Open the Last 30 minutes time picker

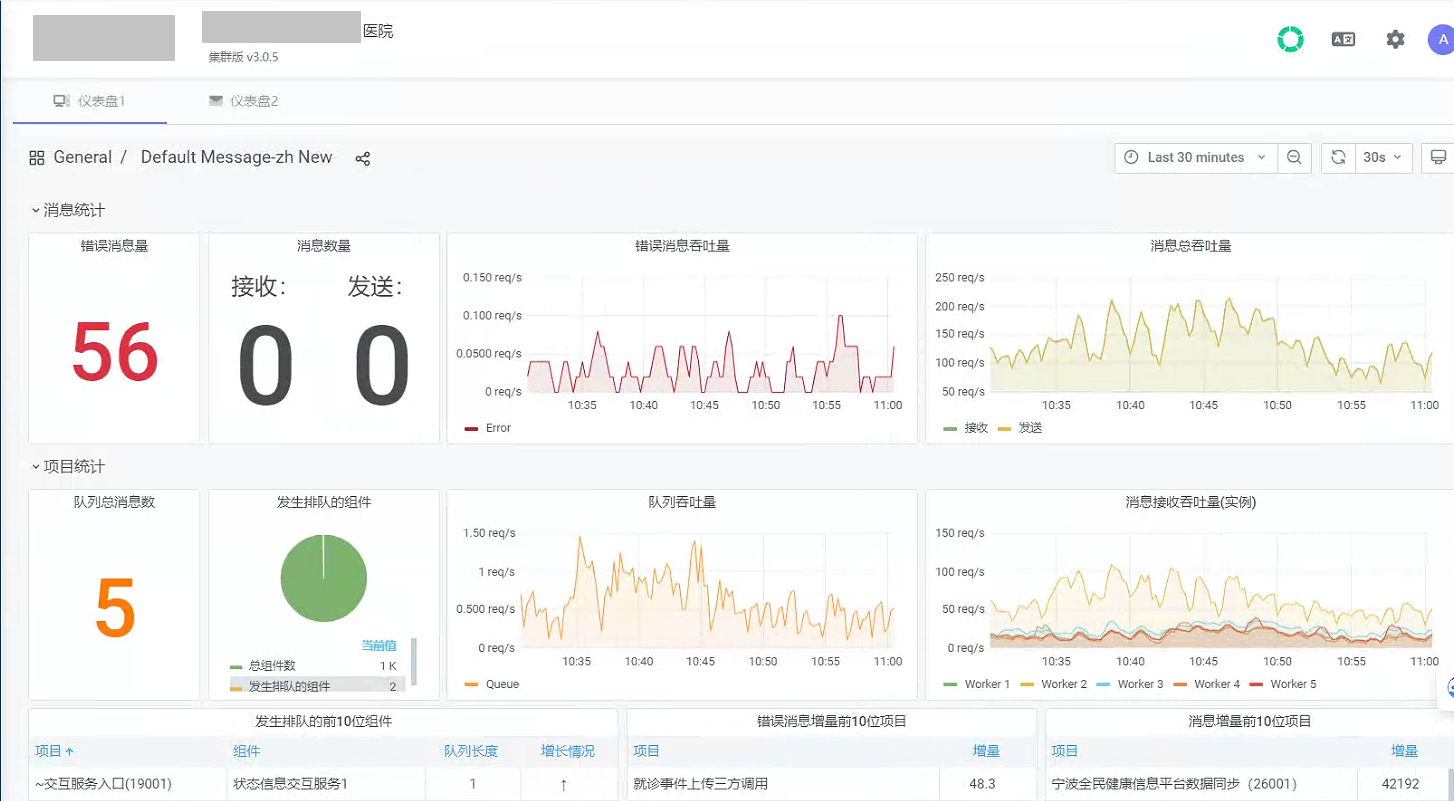1193,157
